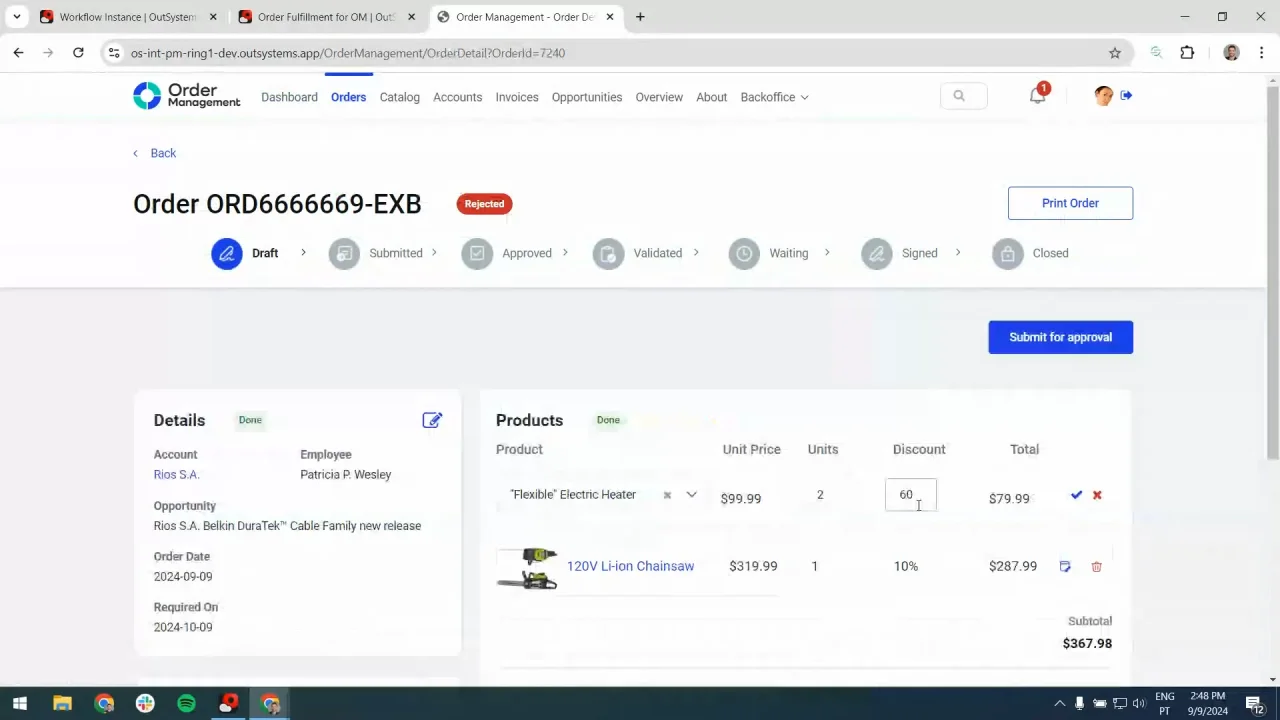Click the $287.99 chainsaw total
Viewport: 1280px width, 720px height.
pos(1012,566)
